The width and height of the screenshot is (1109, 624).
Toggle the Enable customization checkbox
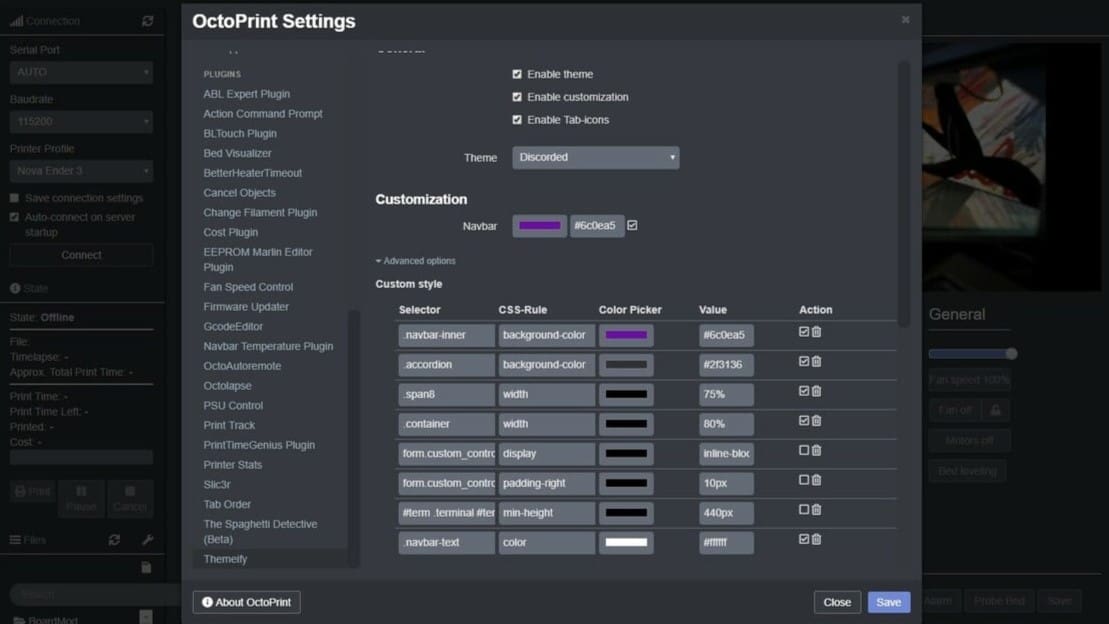[517, 97]
